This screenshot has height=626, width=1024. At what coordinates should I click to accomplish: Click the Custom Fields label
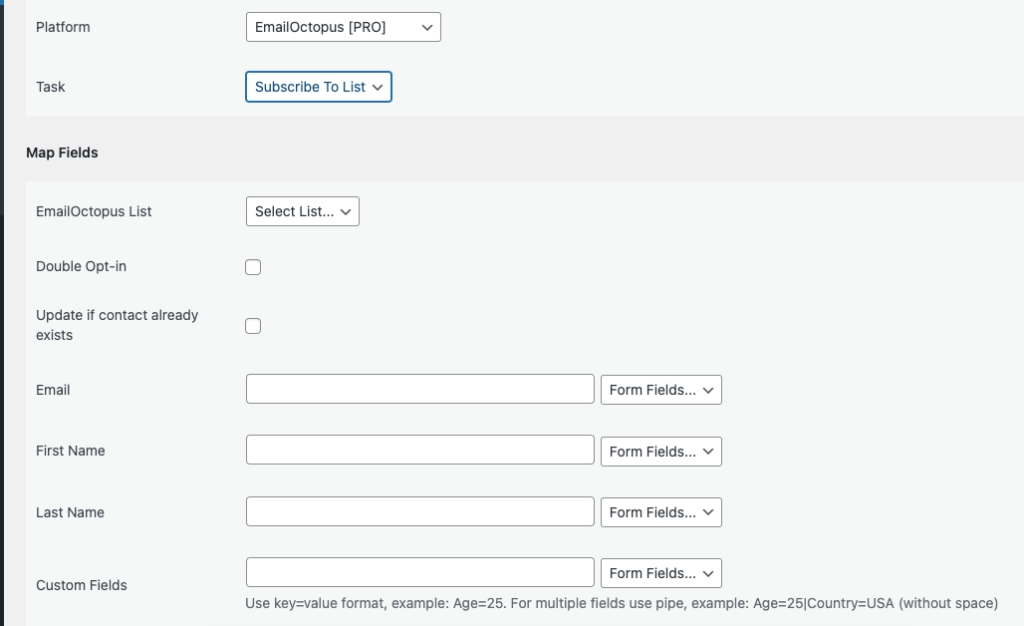click(82, 585)
